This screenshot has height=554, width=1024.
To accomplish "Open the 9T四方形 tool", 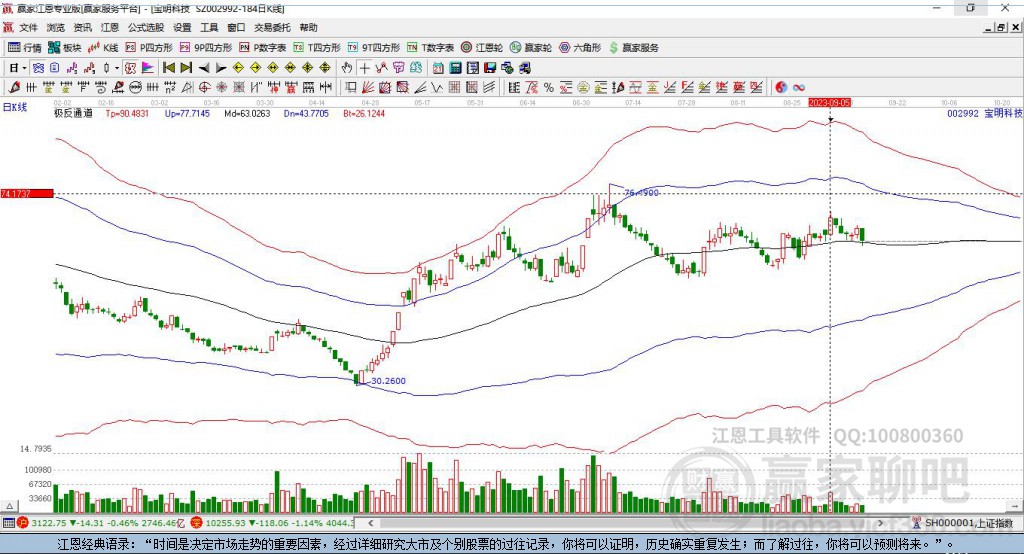I will click(x=373, y=48).
